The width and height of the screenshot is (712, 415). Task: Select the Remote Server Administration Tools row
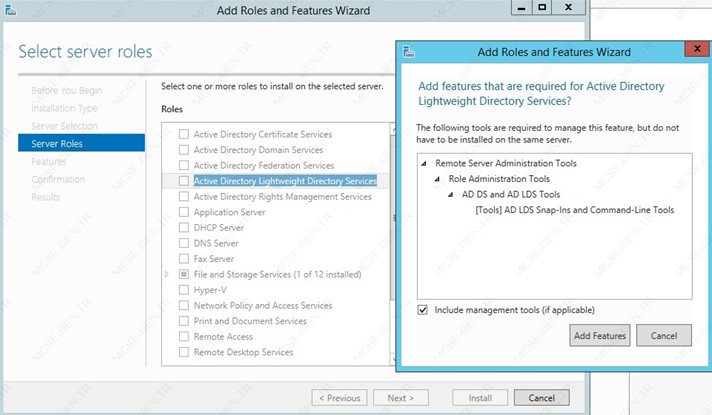[506, 163]
